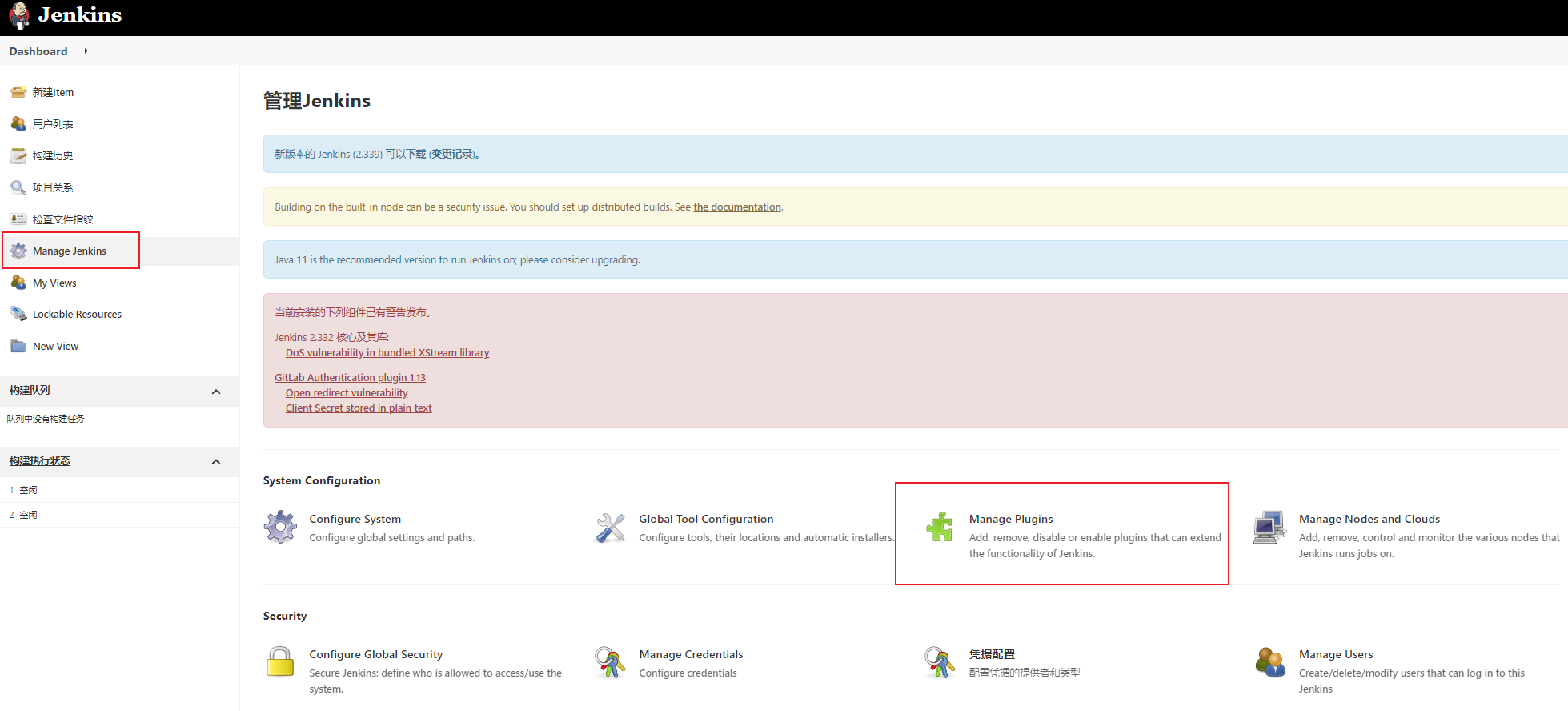
Task: Open the Manage Credentials title
Action: pyautogui.click(x=691, y=654)
